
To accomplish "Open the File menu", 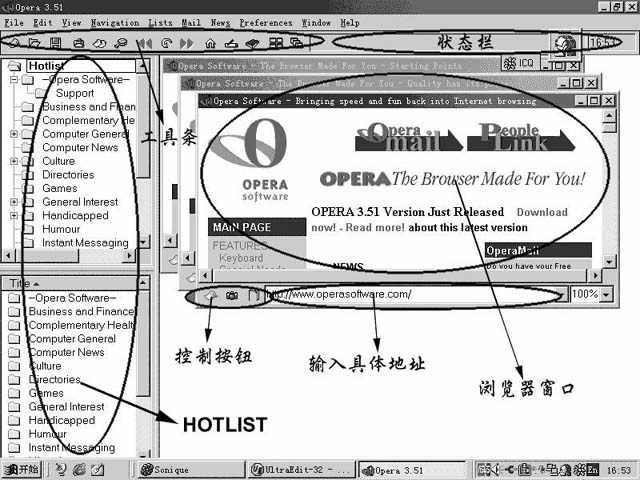I will pyautogui.click(x=14, y=23).
